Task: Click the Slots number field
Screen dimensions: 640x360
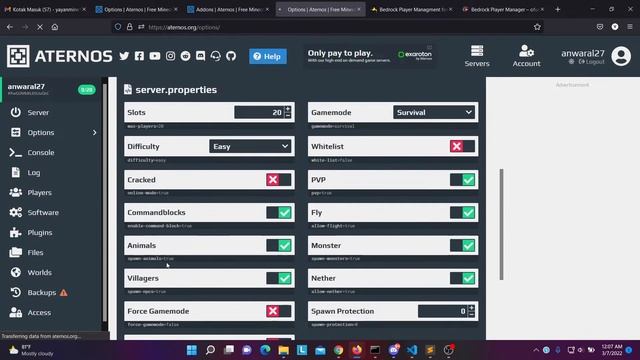Action: (259, 112)
